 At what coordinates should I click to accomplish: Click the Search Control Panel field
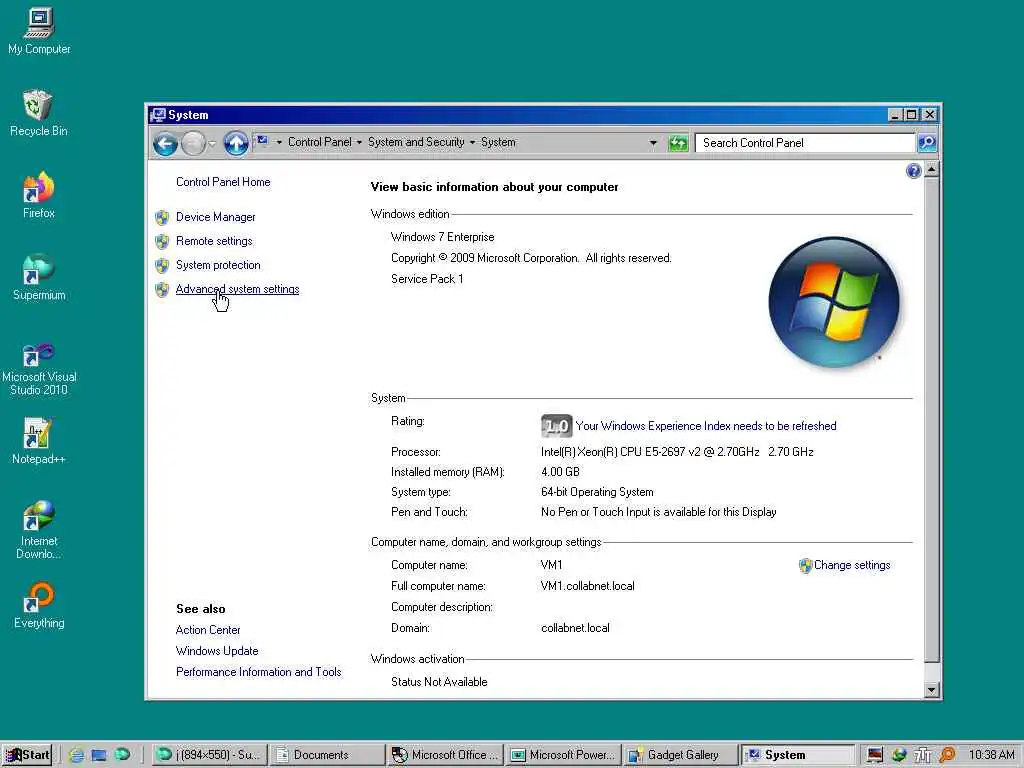[805, 143]
